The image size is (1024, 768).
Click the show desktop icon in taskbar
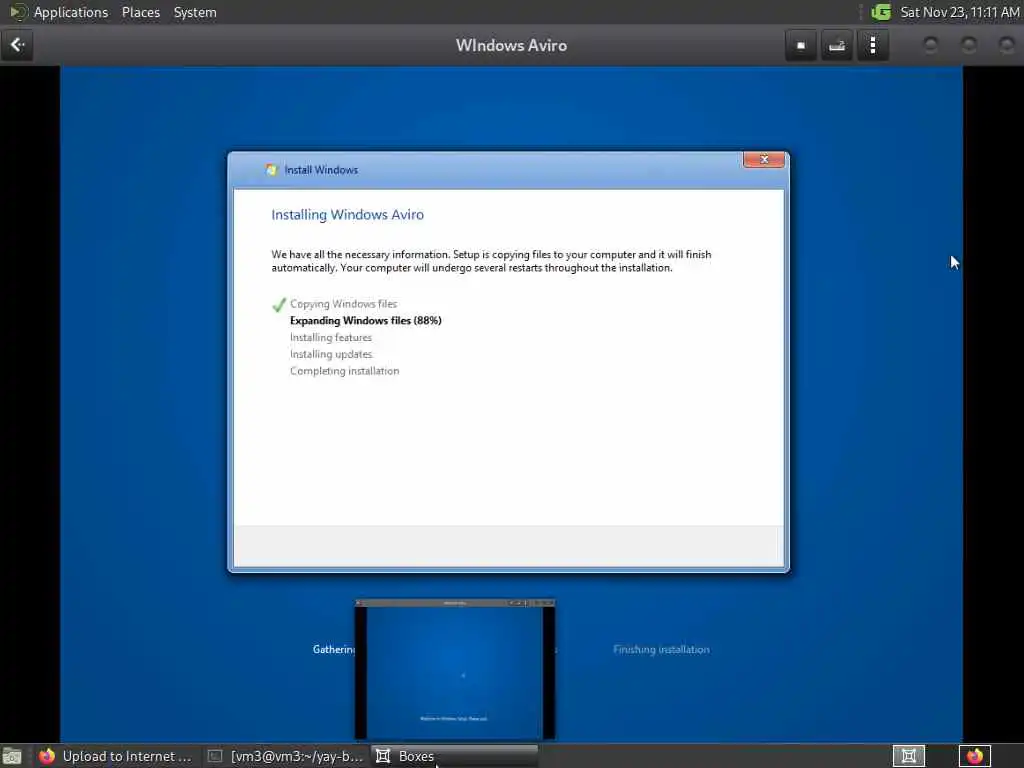pyautogui.click(x=12, y=757)
